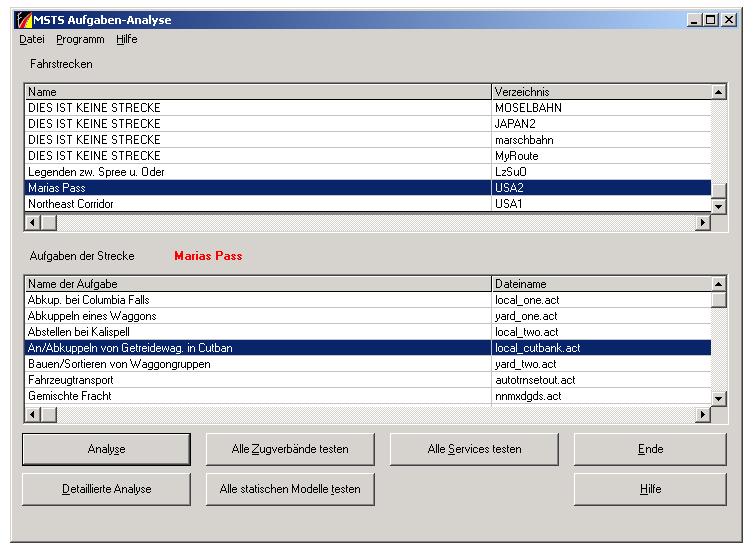This screenshot has height=554, width=754.
Task: Run Alle statischen Modelle testen
Action: pyautogui.click(x=290, y=489)
